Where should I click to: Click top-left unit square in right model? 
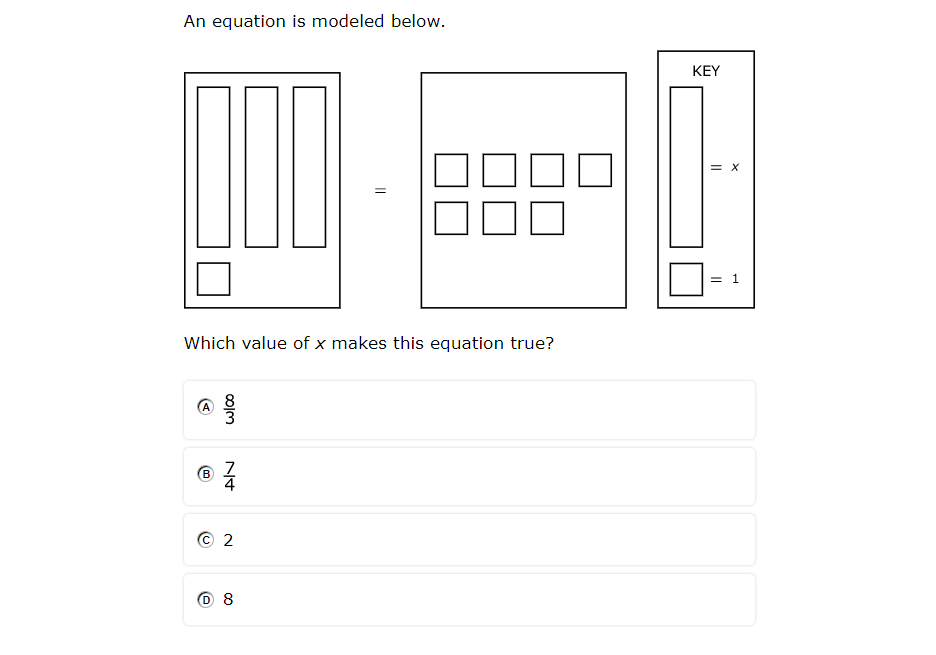[451, 170]
